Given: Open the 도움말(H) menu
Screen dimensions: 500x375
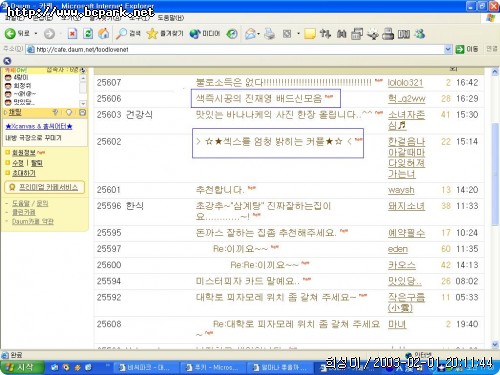Looking at the screenshot, I should click(171, 18).
